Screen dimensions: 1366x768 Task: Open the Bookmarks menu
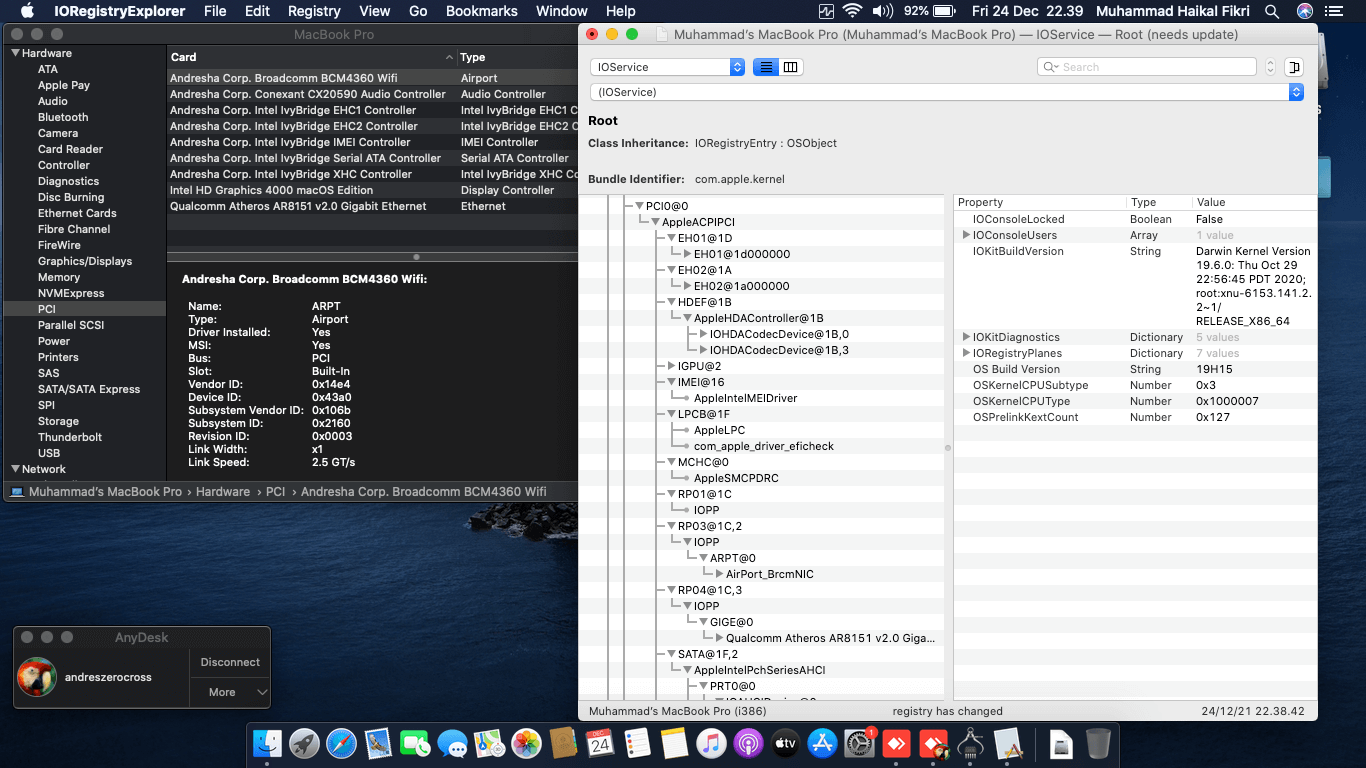coord(481,11)
